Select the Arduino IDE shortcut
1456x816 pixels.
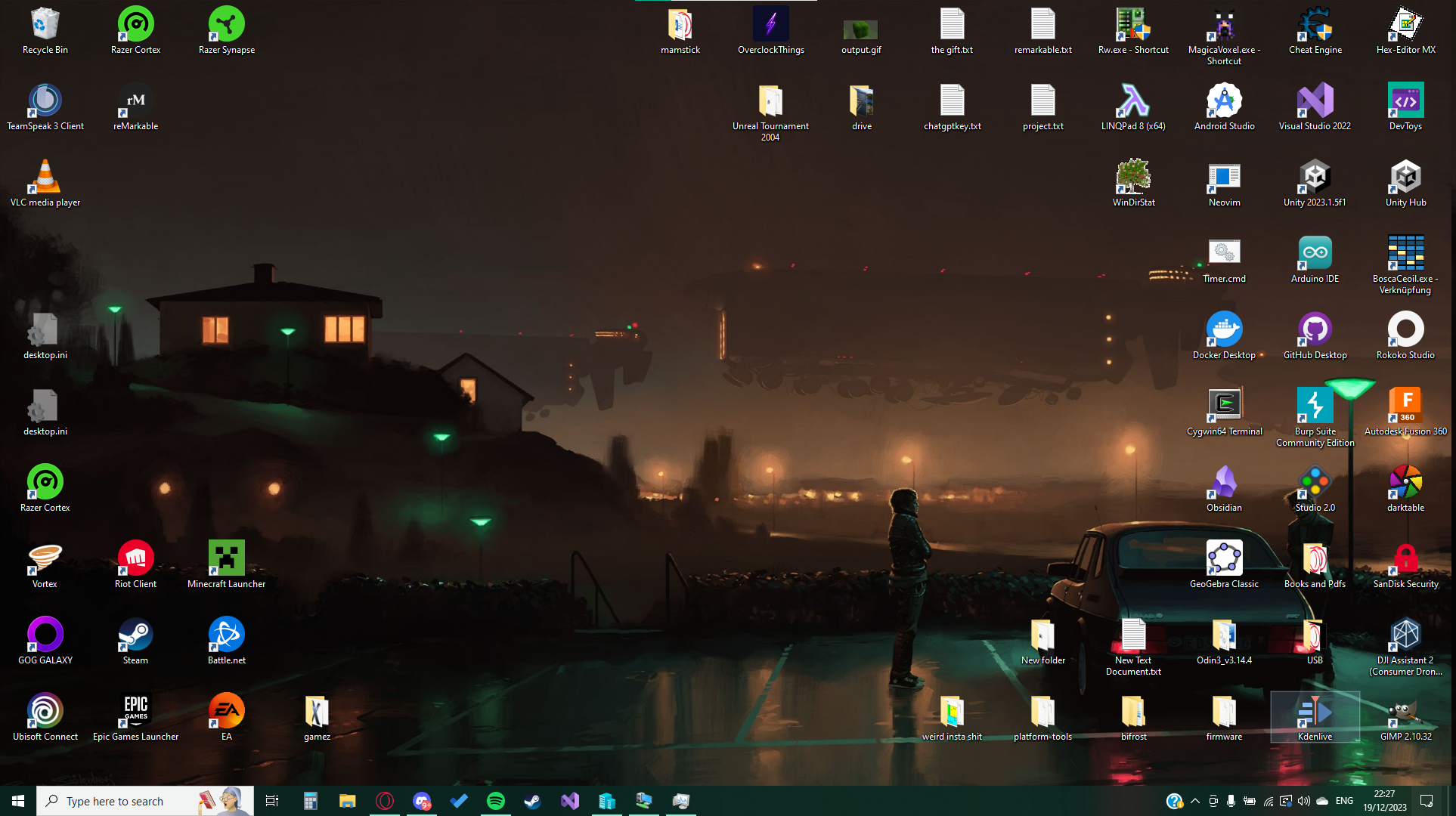[1315, 259]
